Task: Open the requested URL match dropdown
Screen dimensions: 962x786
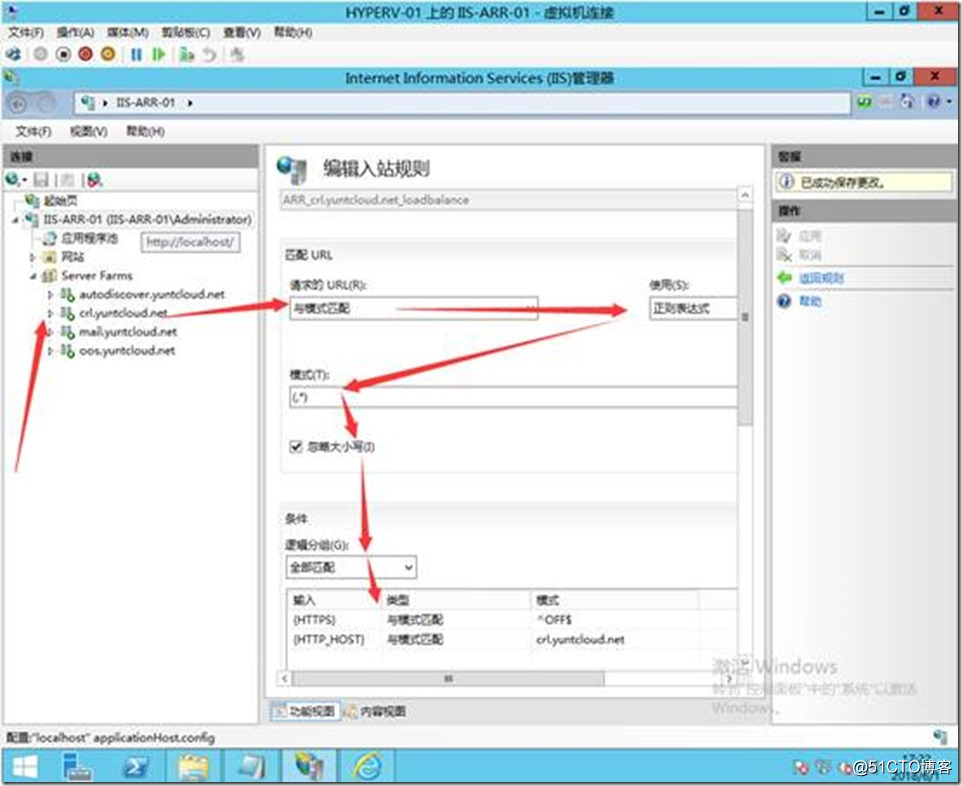Action: click(414, 308)
